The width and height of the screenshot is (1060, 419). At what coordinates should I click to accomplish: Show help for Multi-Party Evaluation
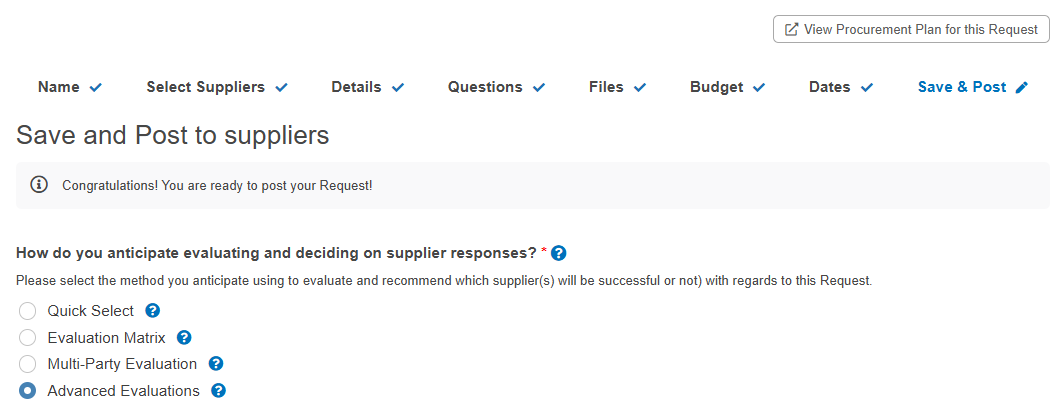click(216, 364)
